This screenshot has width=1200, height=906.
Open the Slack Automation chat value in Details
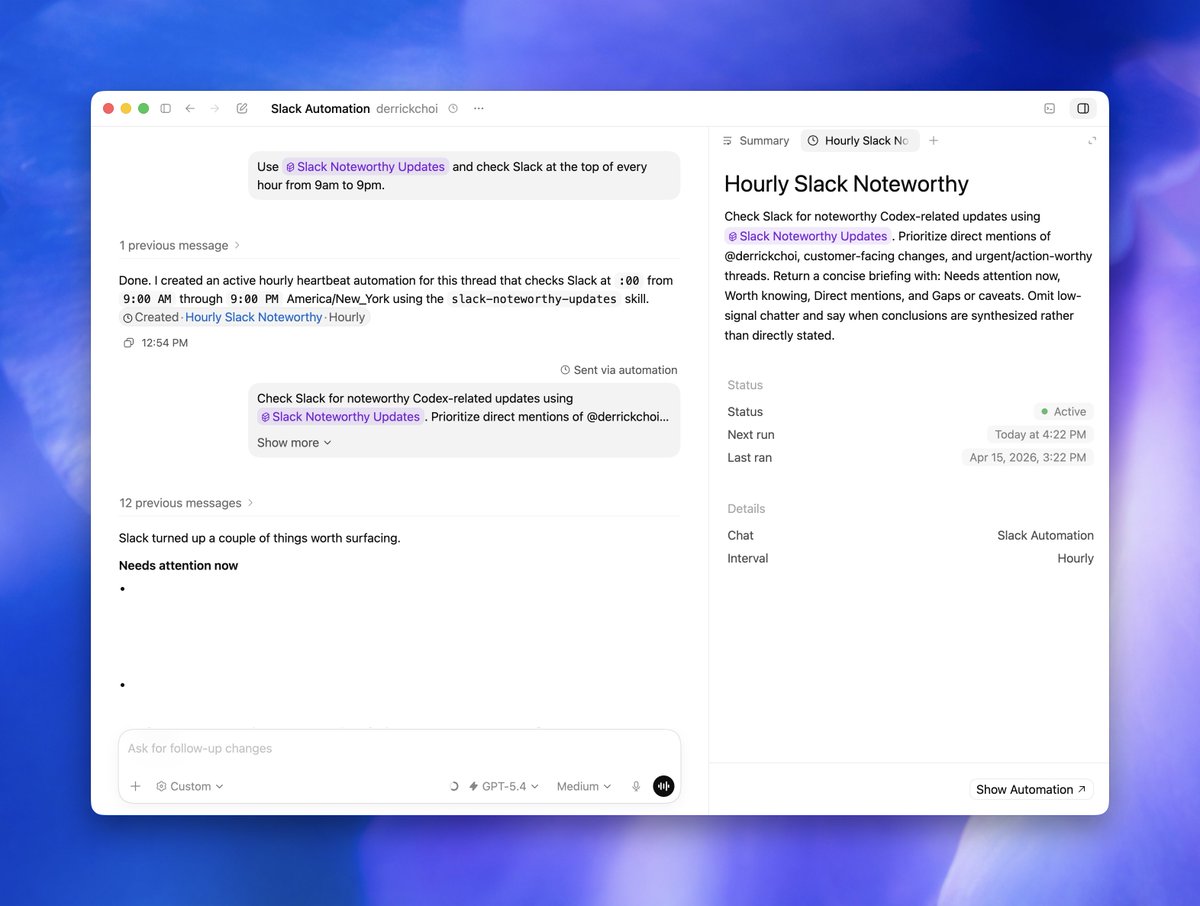tap(1045, 535)
